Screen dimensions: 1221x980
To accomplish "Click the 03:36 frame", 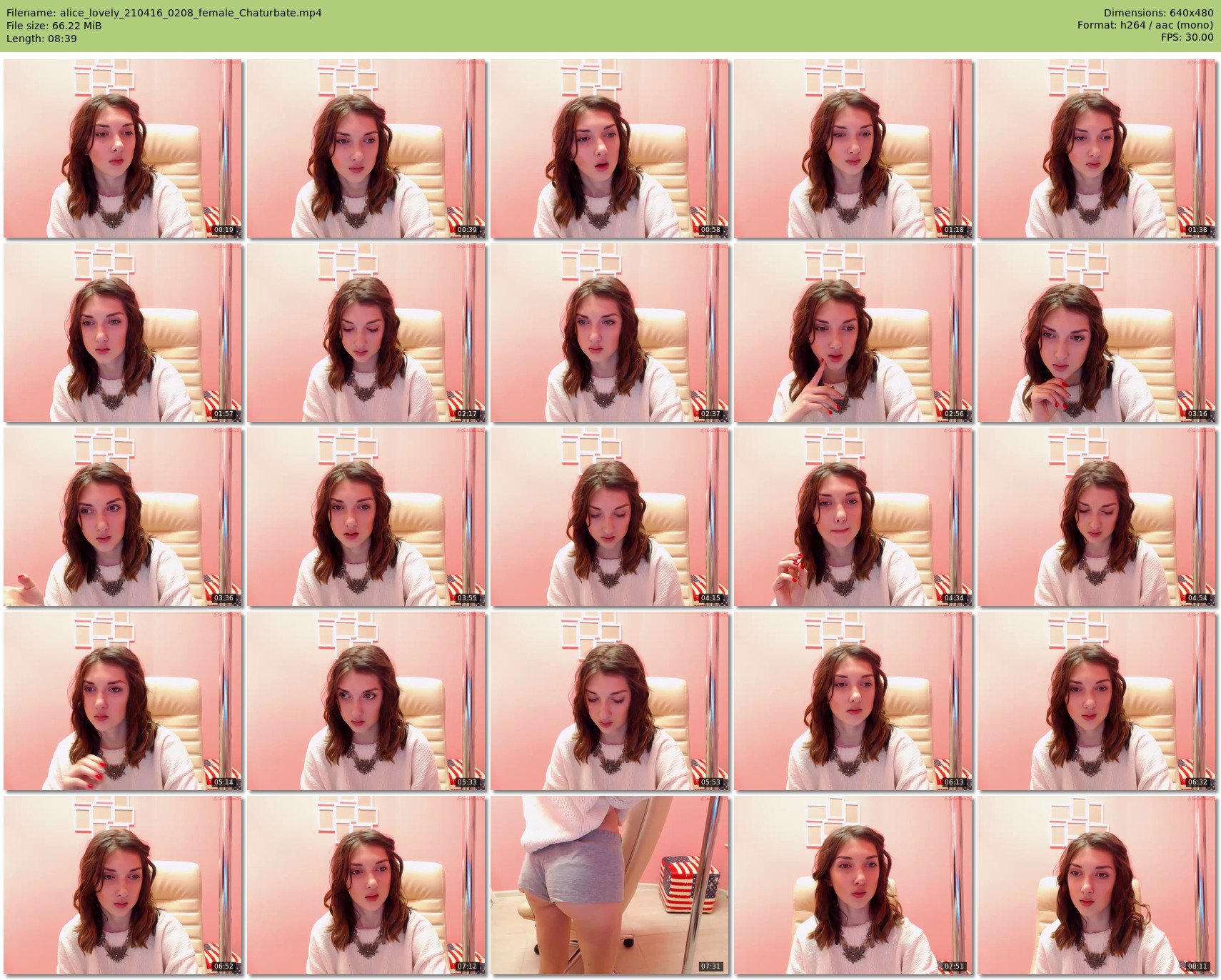I will [123, 517].
